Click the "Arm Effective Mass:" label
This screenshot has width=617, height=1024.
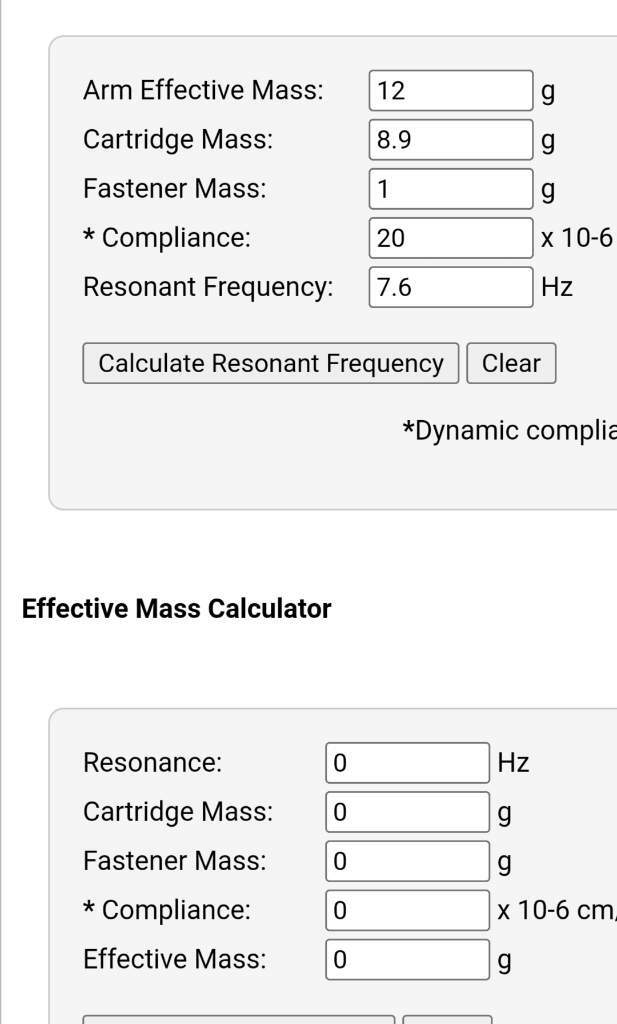click(x=203, y=90)
